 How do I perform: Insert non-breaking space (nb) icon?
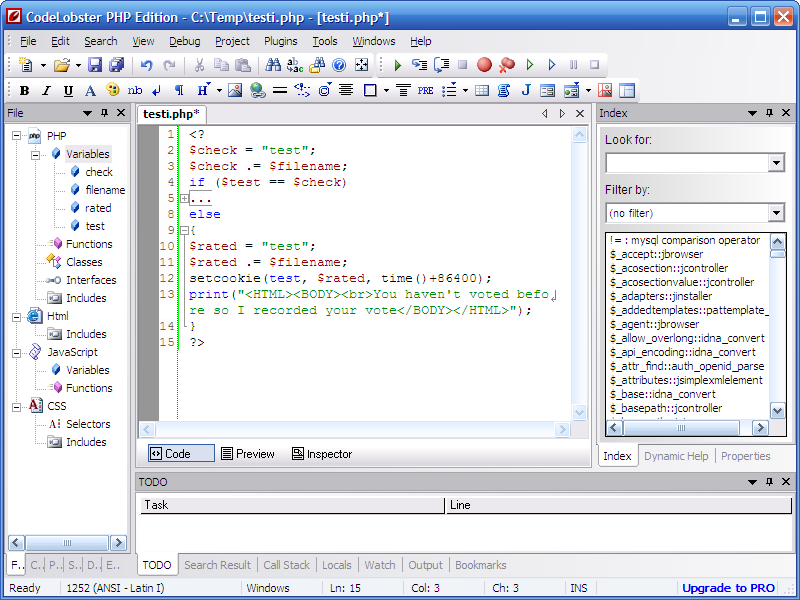pos(135,91)
